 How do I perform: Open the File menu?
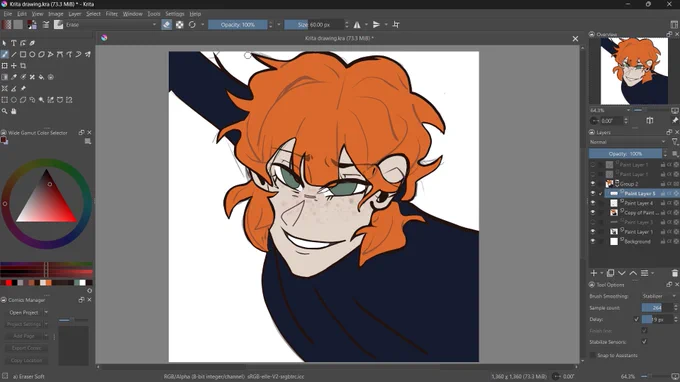[8, 14]
